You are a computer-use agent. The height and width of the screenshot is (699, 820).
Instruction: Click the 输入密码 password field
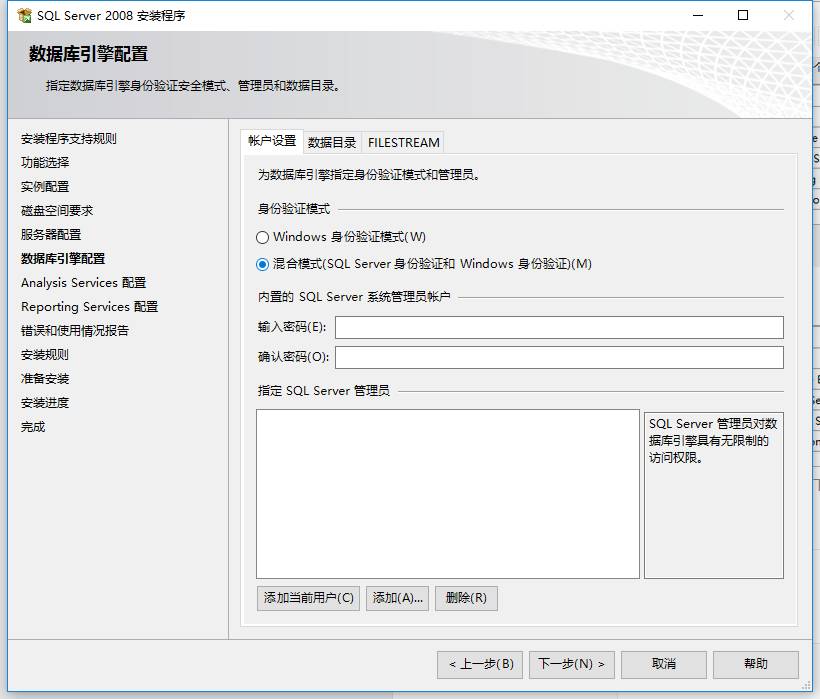[x=559, y=328]
